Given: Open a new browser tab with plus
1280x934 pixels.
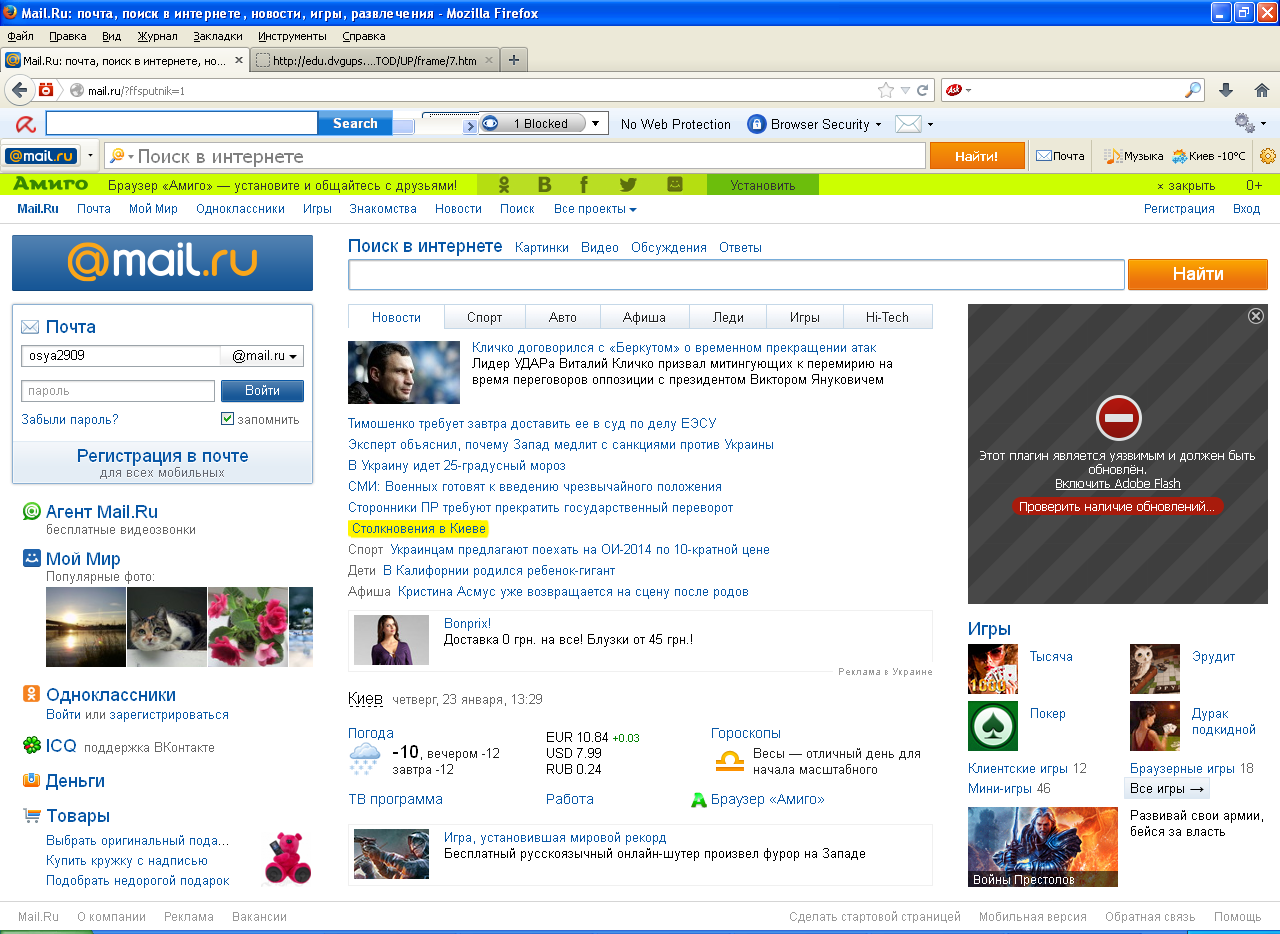Looking at the screenshot, I should 513,60.
